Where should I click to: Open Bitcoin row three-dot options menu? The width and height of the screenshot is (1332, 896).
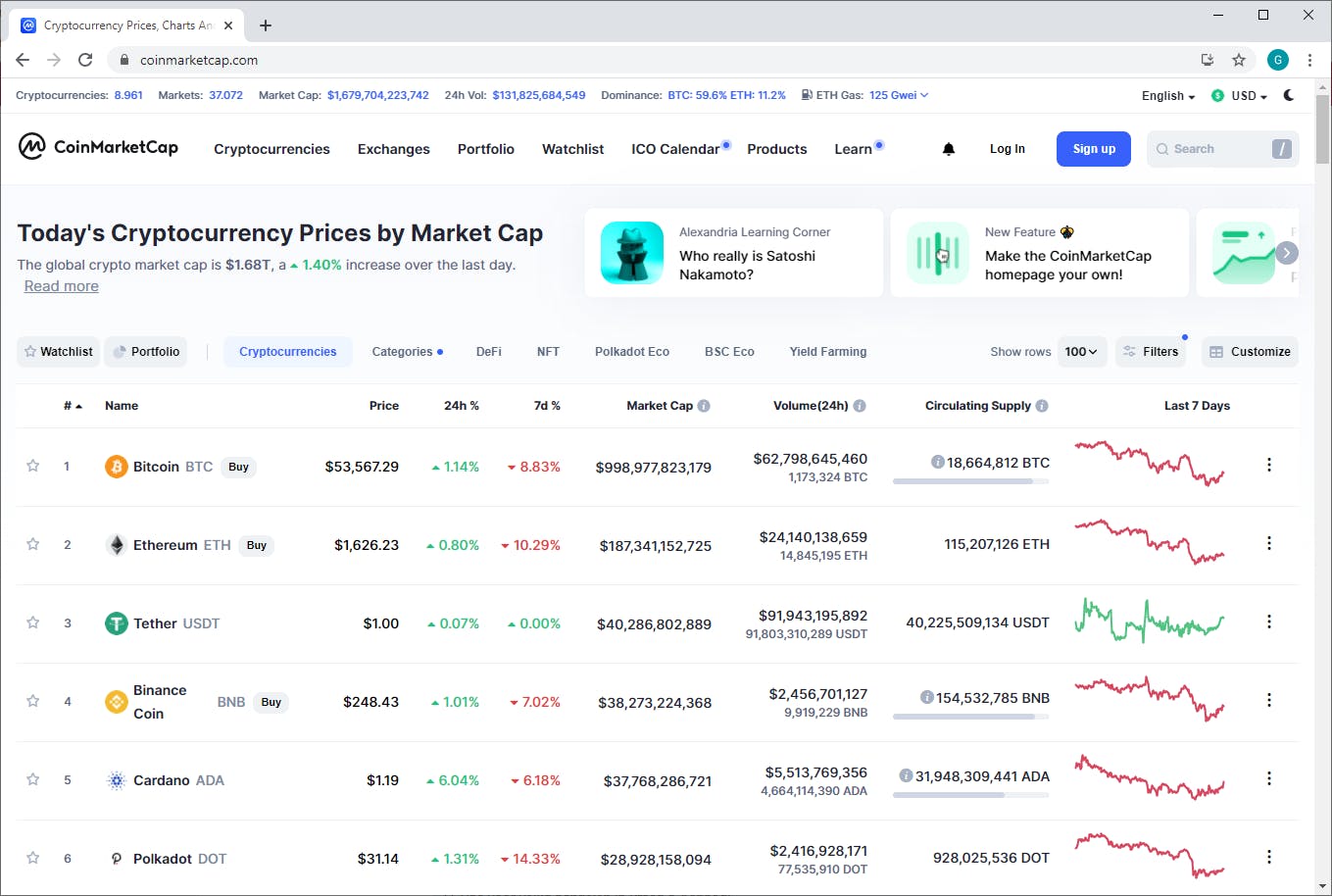point(1268,465)
